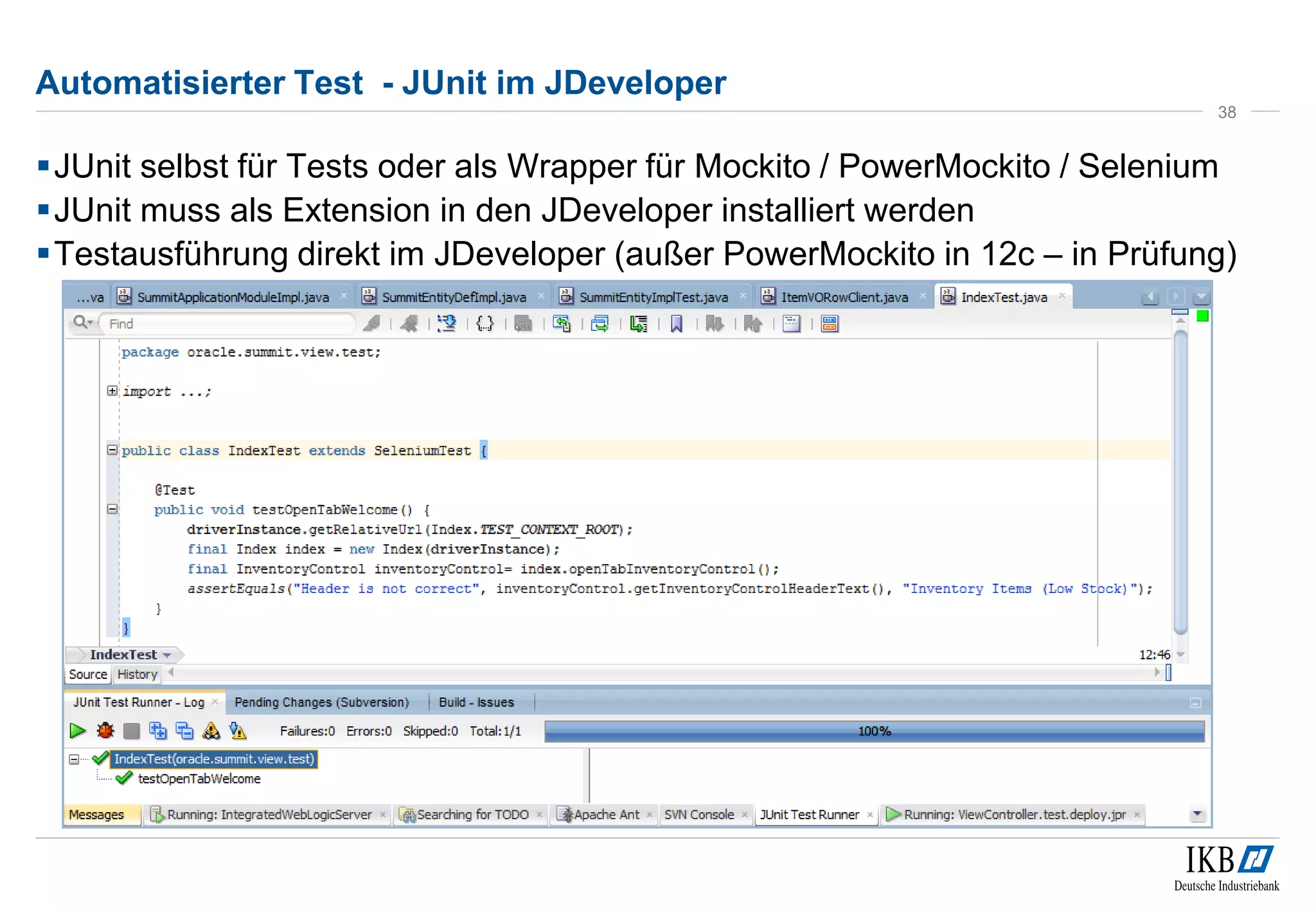Expand all test results icon

click(x=158, y=730)
